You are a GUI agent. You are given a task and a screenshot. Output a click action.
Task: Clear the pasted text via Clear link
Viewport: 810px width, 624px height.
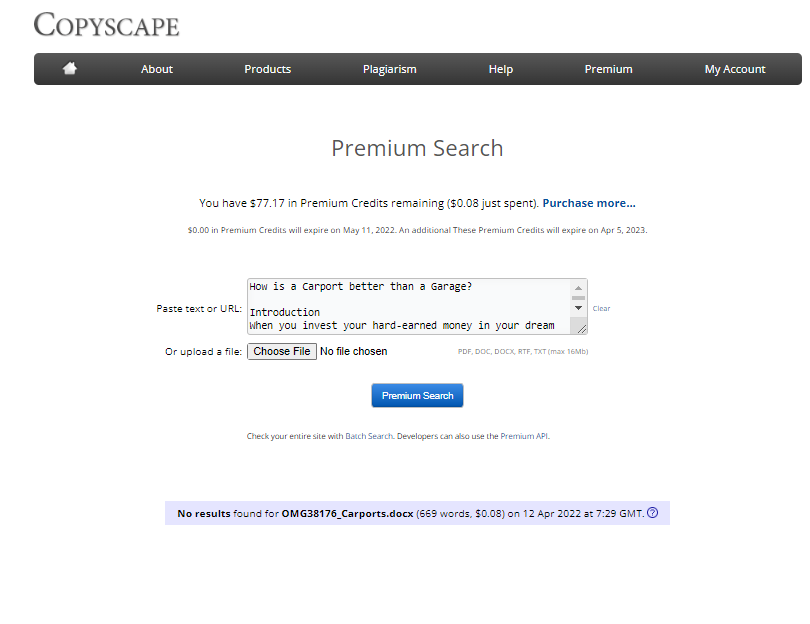point(601,308)
